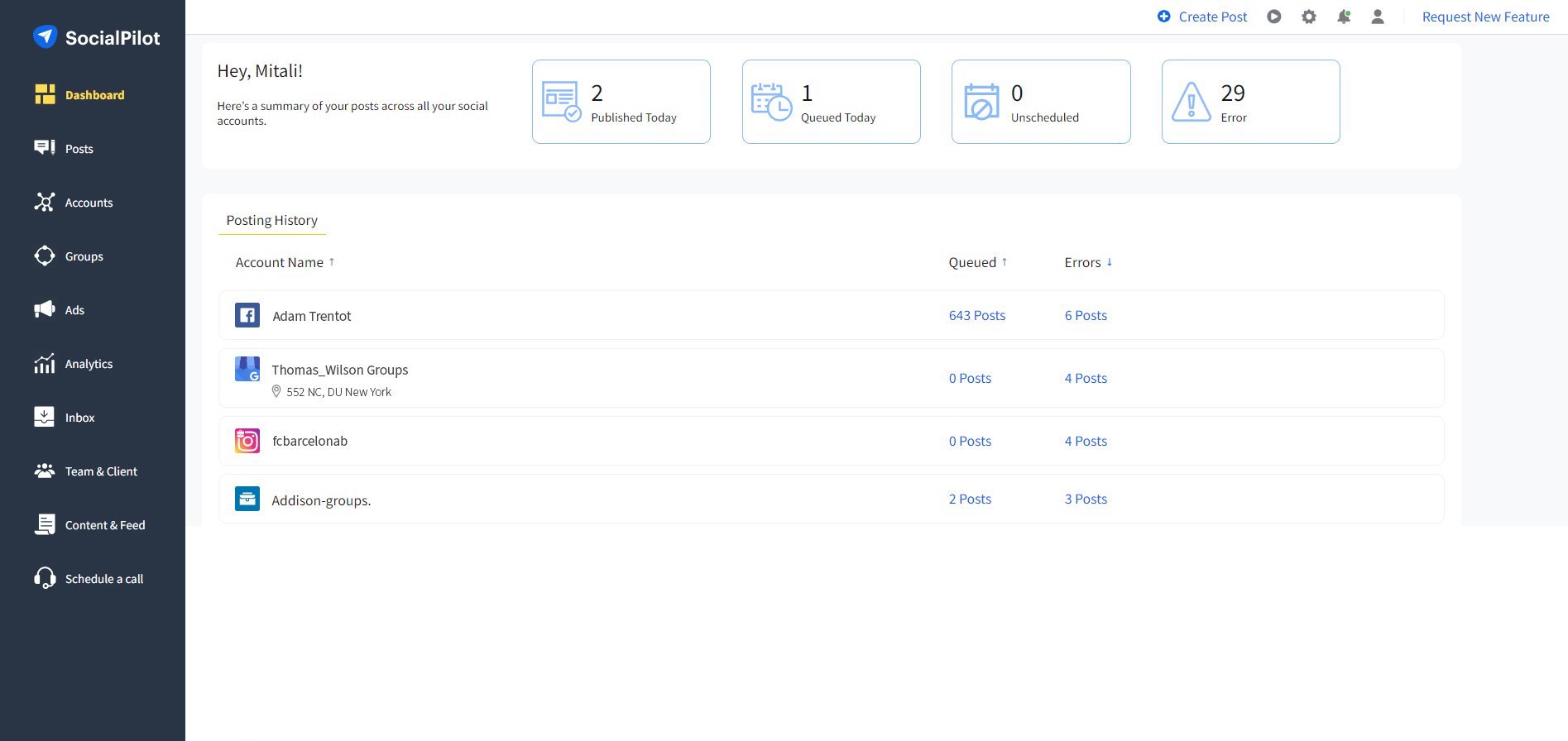Select the Posting History tab
Screen dimensions: 1568x741
pos(271,220)
